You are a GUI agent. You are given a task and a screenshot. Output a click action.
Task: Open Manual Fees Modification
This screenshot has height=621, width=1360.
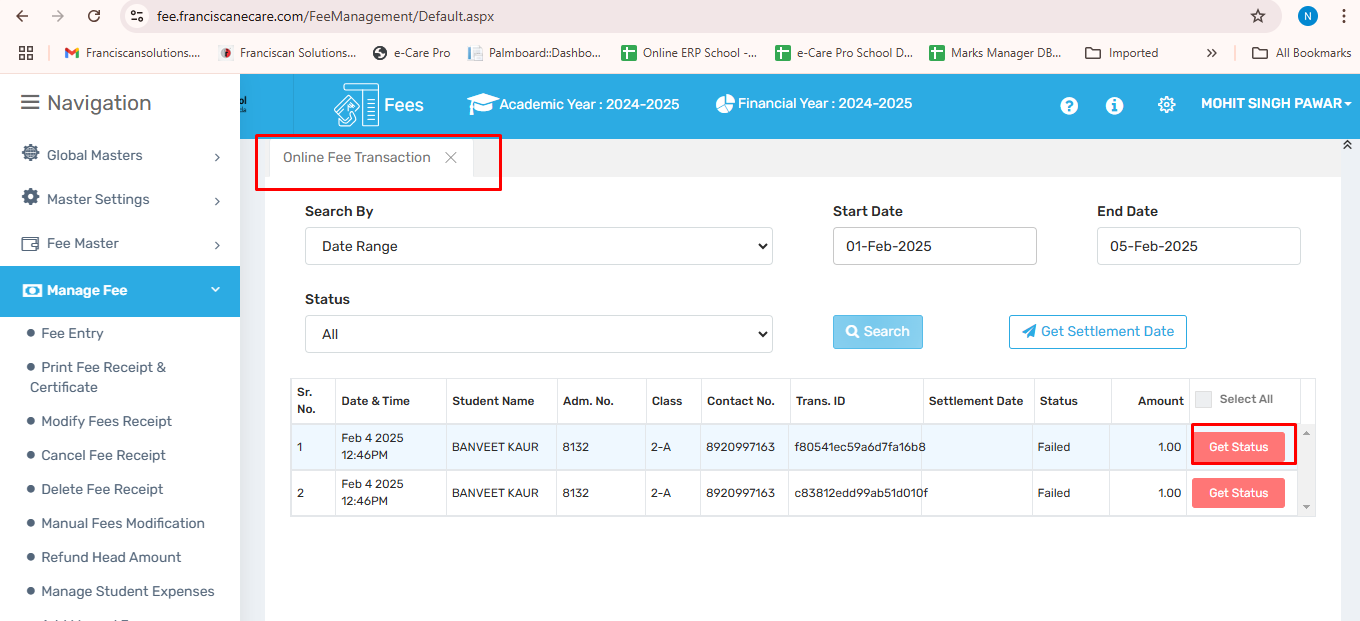[123, 523]
